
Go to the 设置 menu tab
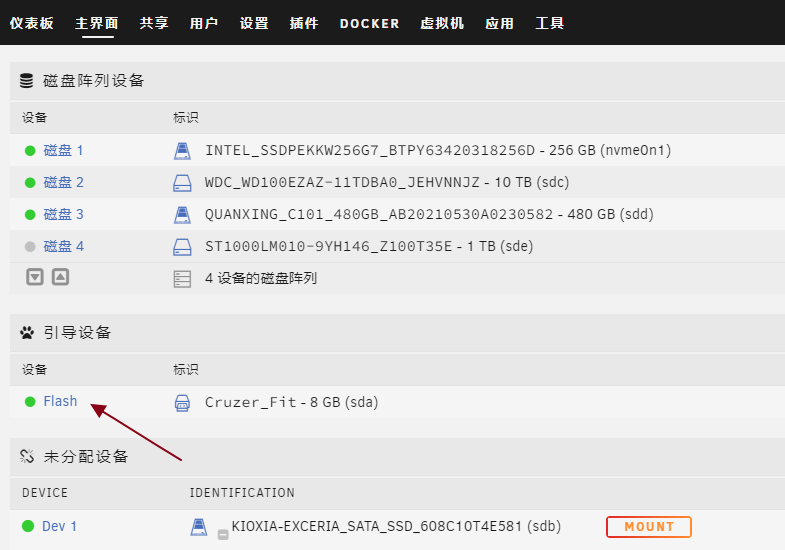pyautogui.click(x=254, y=23)
